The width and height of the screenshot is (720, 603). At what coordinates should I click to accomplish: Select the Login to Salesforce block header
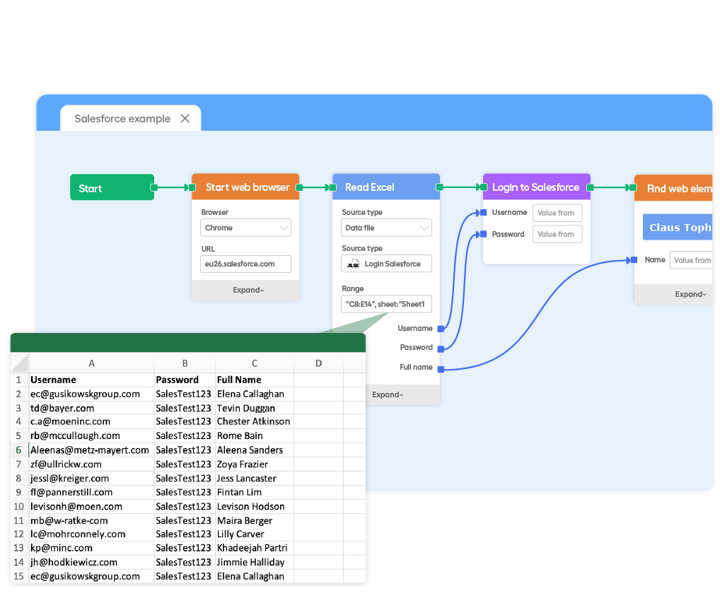536,187
